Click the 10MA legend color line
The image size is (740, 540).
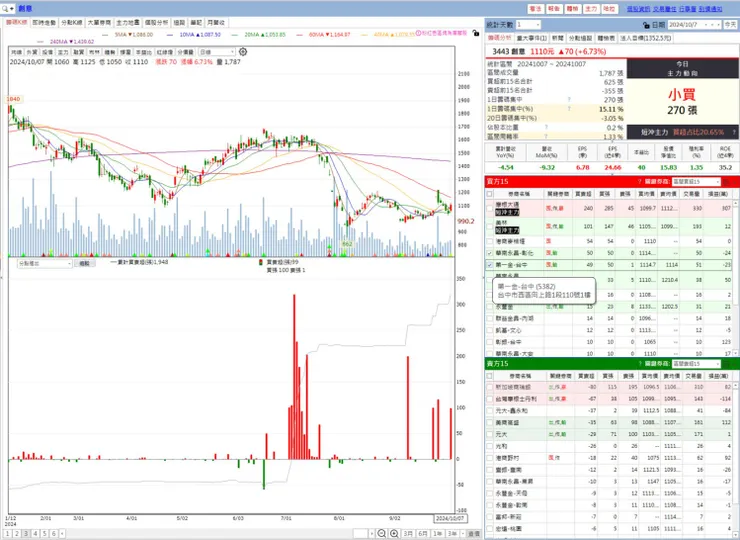(170, 34)
